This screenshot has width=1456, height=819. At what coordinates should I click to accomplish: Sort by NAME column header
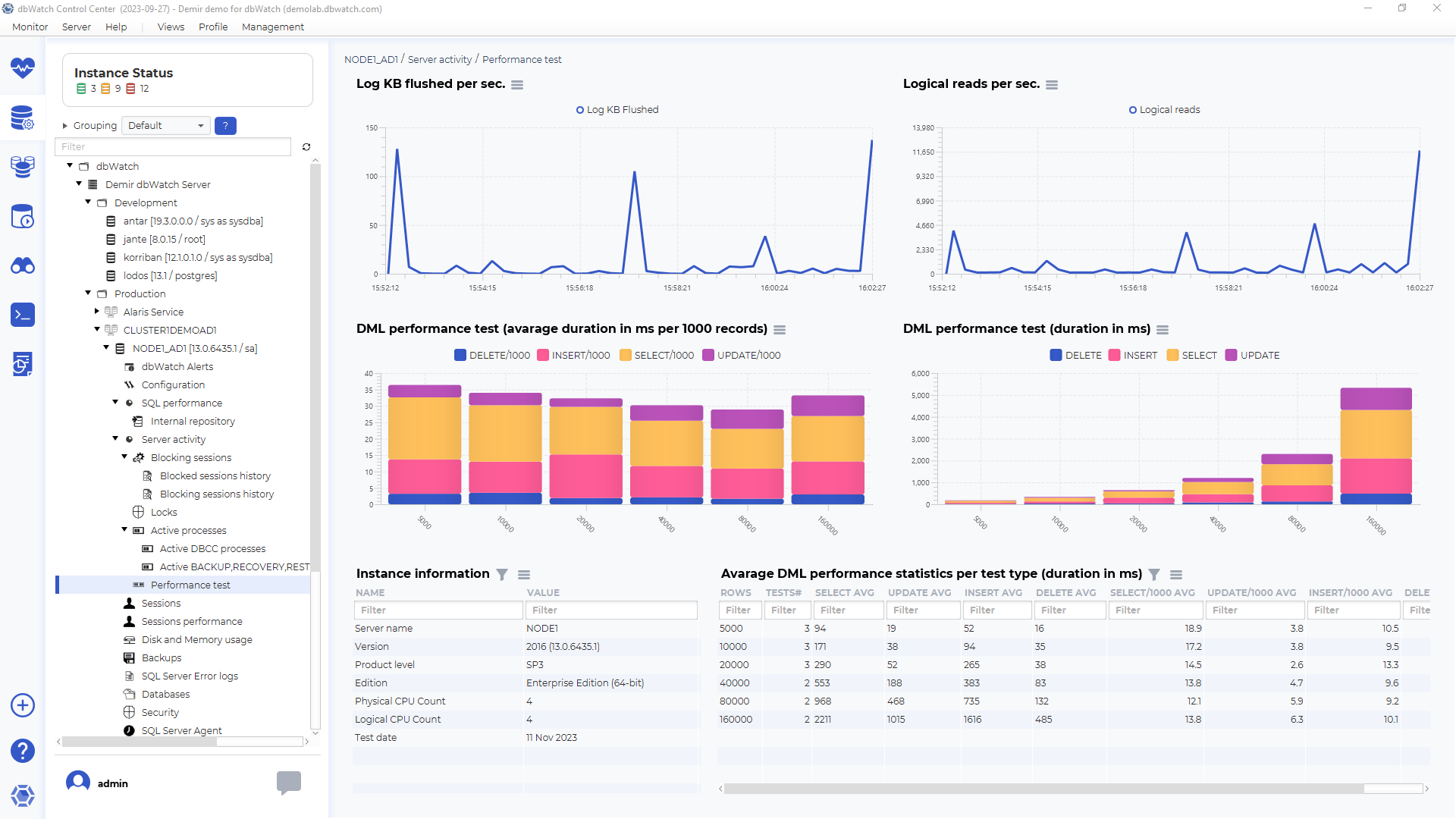(370, 593)
